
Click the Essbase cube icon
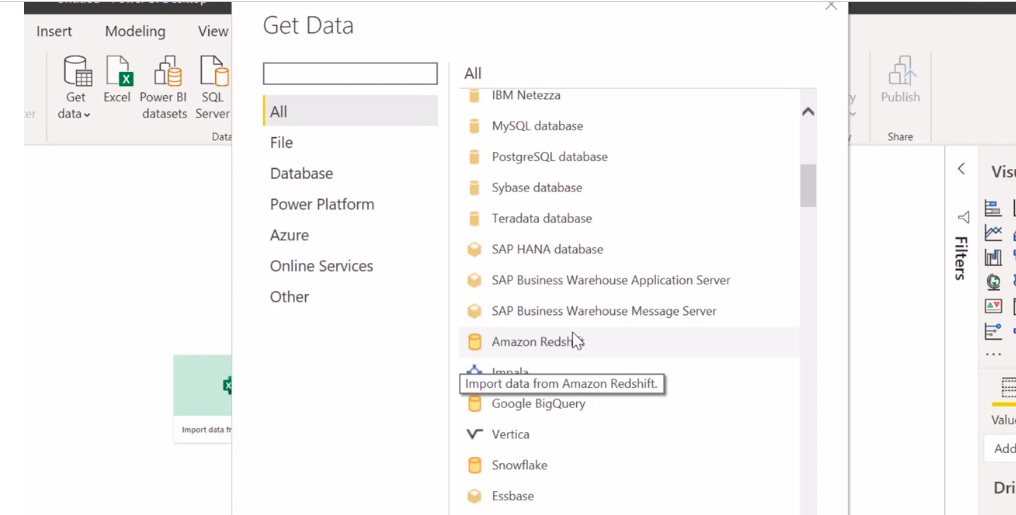coord(474,496)
